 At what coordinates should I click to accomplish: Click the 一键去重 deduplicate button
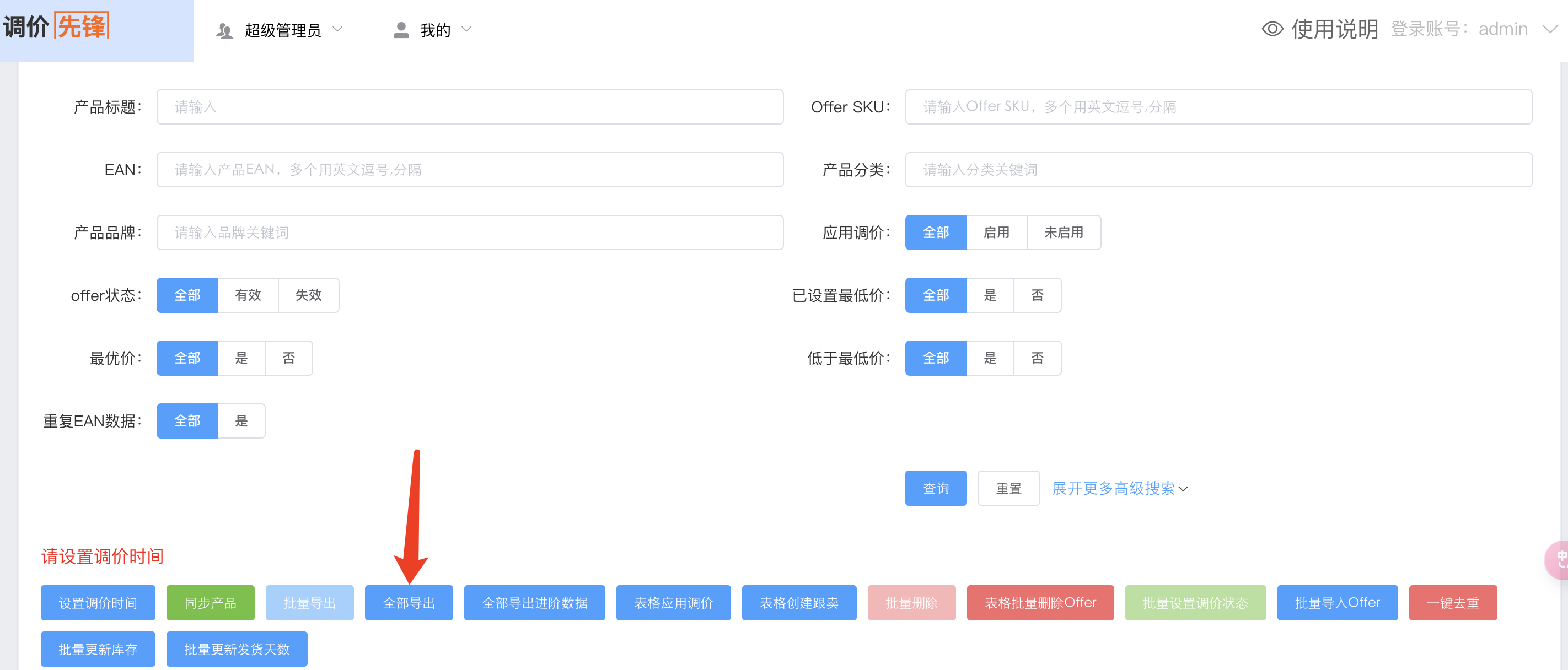click(1453, 602)
